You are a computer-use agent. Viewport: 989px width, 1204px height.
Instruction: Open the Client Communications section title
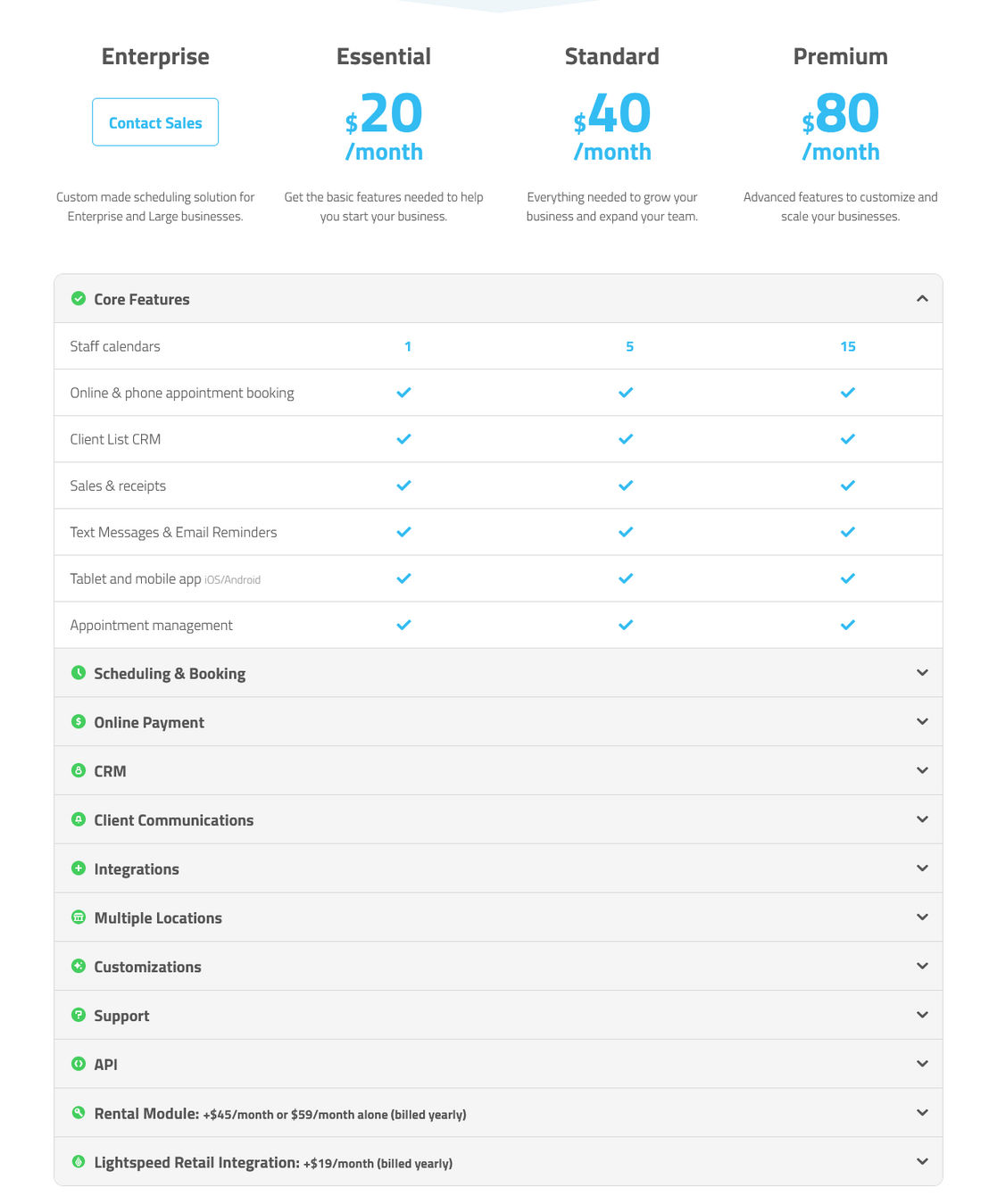(x=174, y=820)
